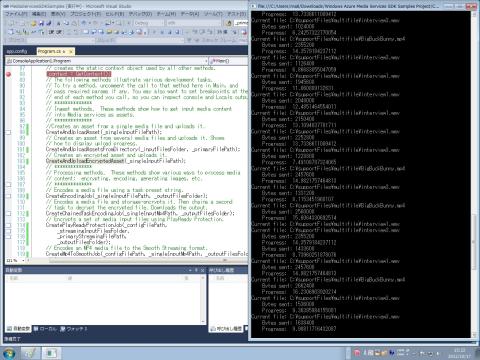Toggle the red breakpoint in editor margin
The width and height of the screenshot is (480, 360).
click(8, 74)
